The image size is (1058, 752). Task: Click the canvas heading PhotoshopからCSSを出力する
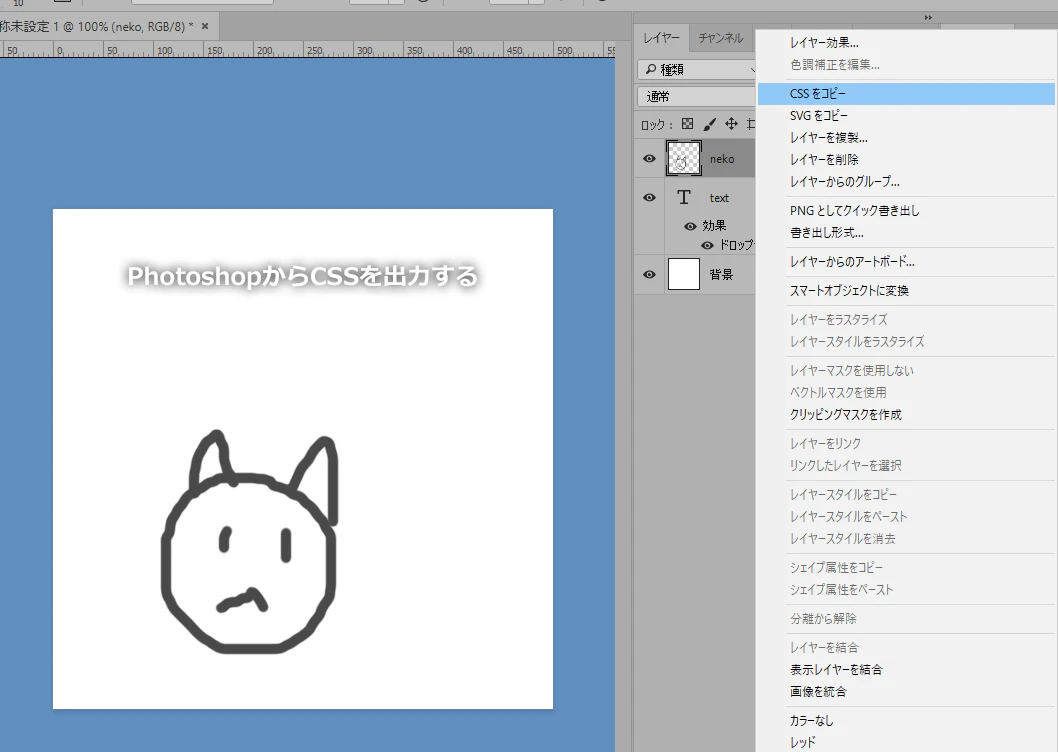coord(303,276)
